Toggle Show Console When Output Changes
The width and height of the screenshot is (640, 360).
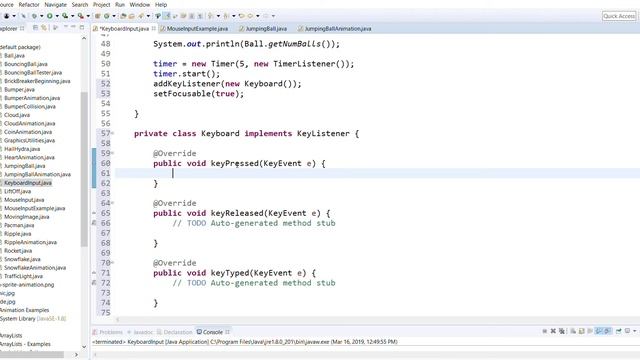point(598,331)
